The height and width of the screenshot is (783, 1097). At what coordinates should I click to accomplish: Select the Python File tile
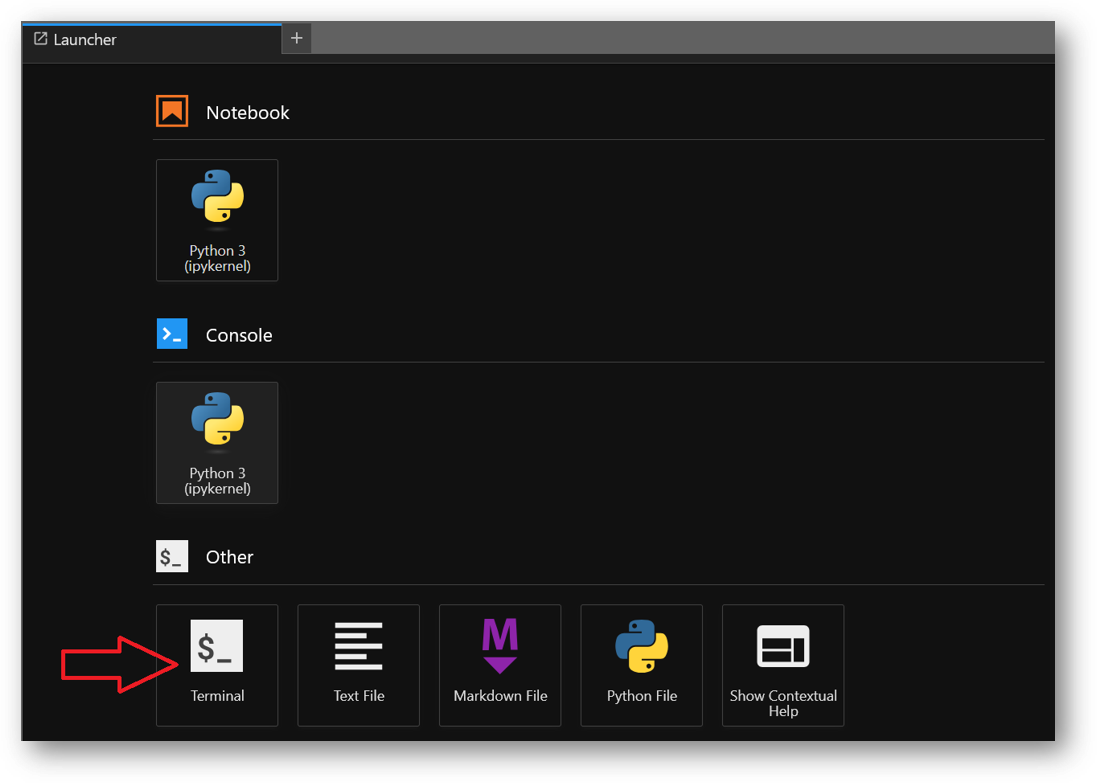(x=641, y=665)
